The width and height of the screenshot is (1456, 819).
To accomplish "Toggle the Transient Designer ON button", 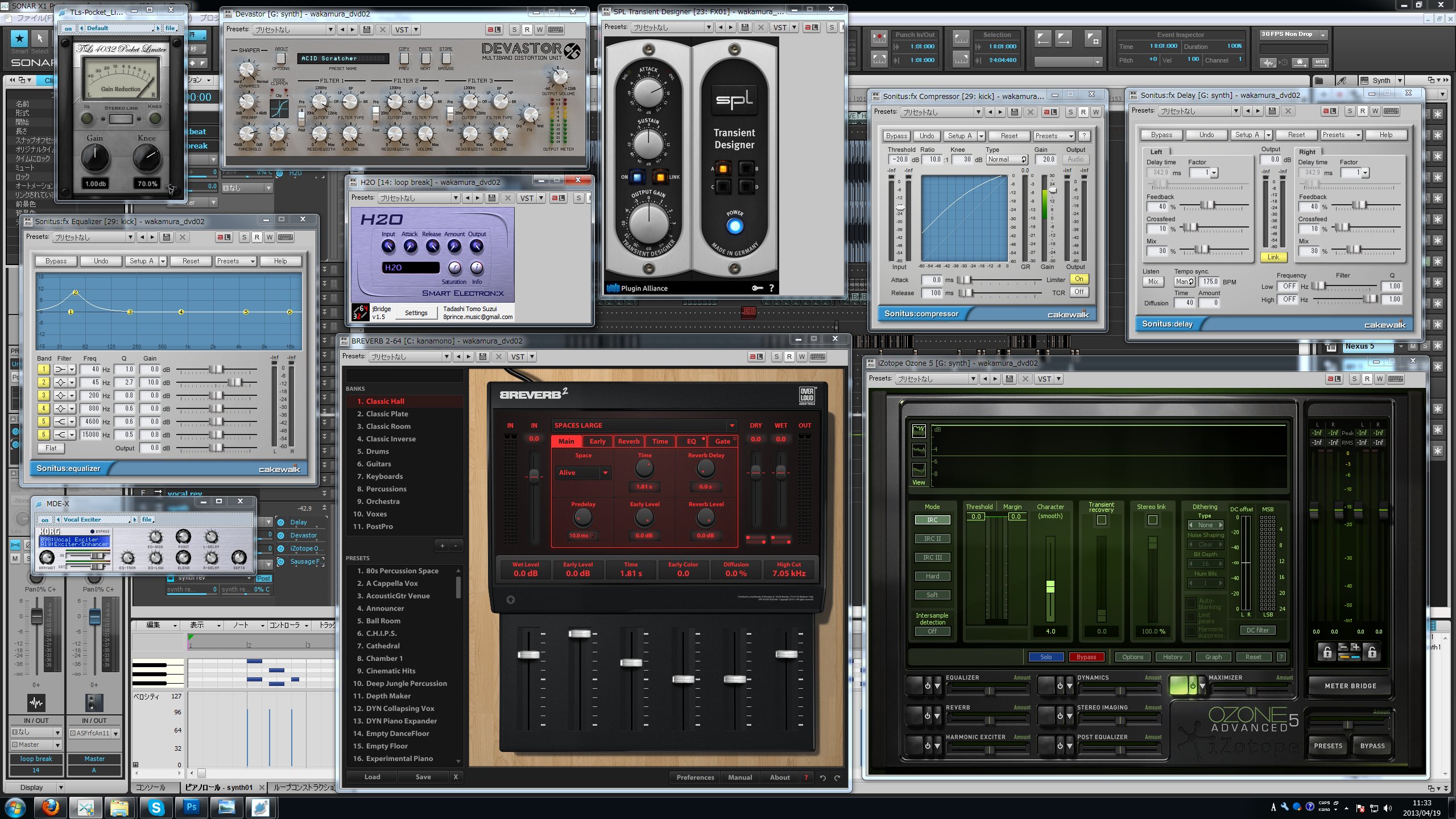I will pos(637,177).
